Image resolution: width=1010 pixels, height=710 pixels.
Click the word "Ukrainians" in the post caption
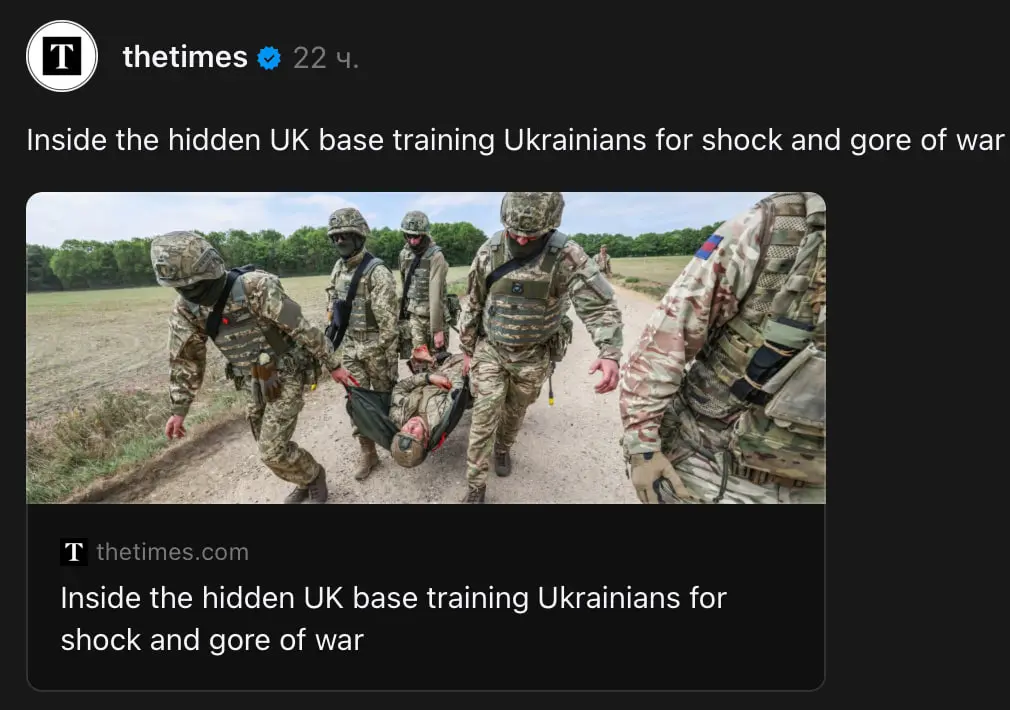point(575,140)
